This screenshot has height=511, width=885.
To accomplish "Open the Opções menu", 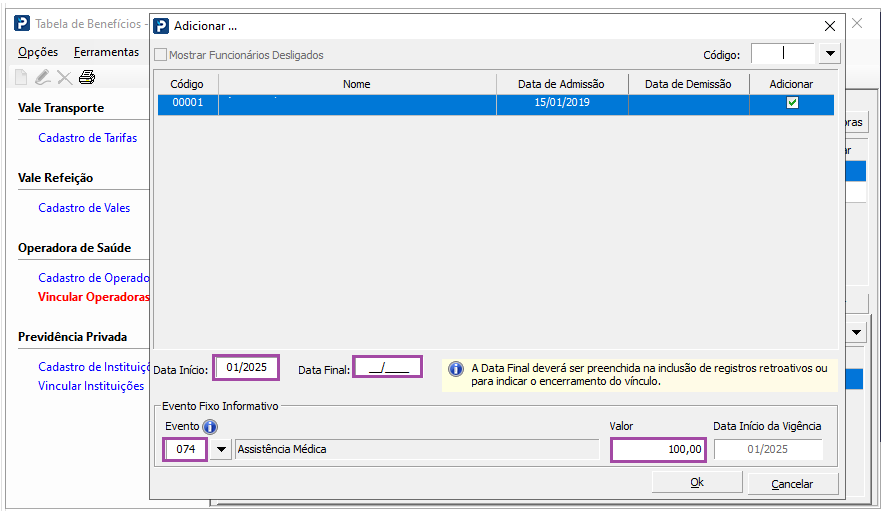I will tap(38, 52).
